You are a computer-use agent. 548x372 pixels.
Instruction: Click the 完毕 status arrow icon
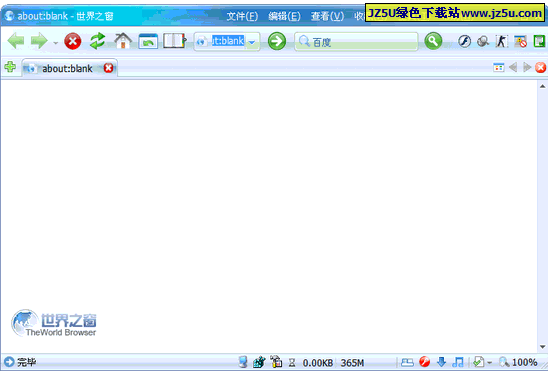point(9,362)
